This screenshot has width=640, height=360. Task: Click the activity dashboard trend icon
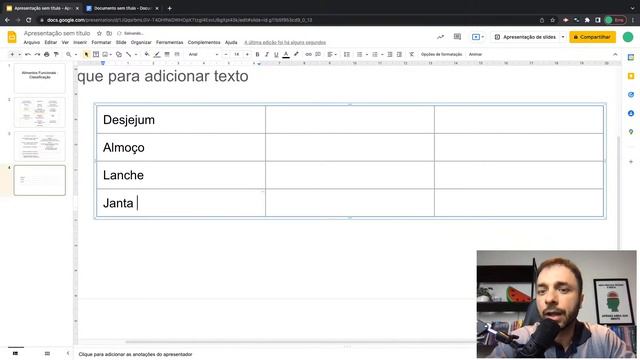(x=440, y=37)
